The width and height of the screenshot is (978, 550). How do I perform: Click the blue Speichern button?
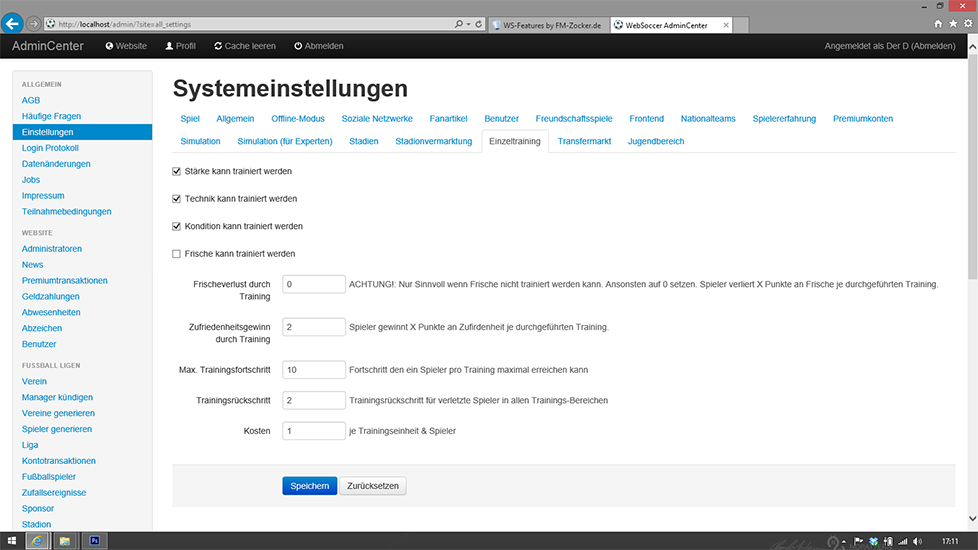point(309,486)
